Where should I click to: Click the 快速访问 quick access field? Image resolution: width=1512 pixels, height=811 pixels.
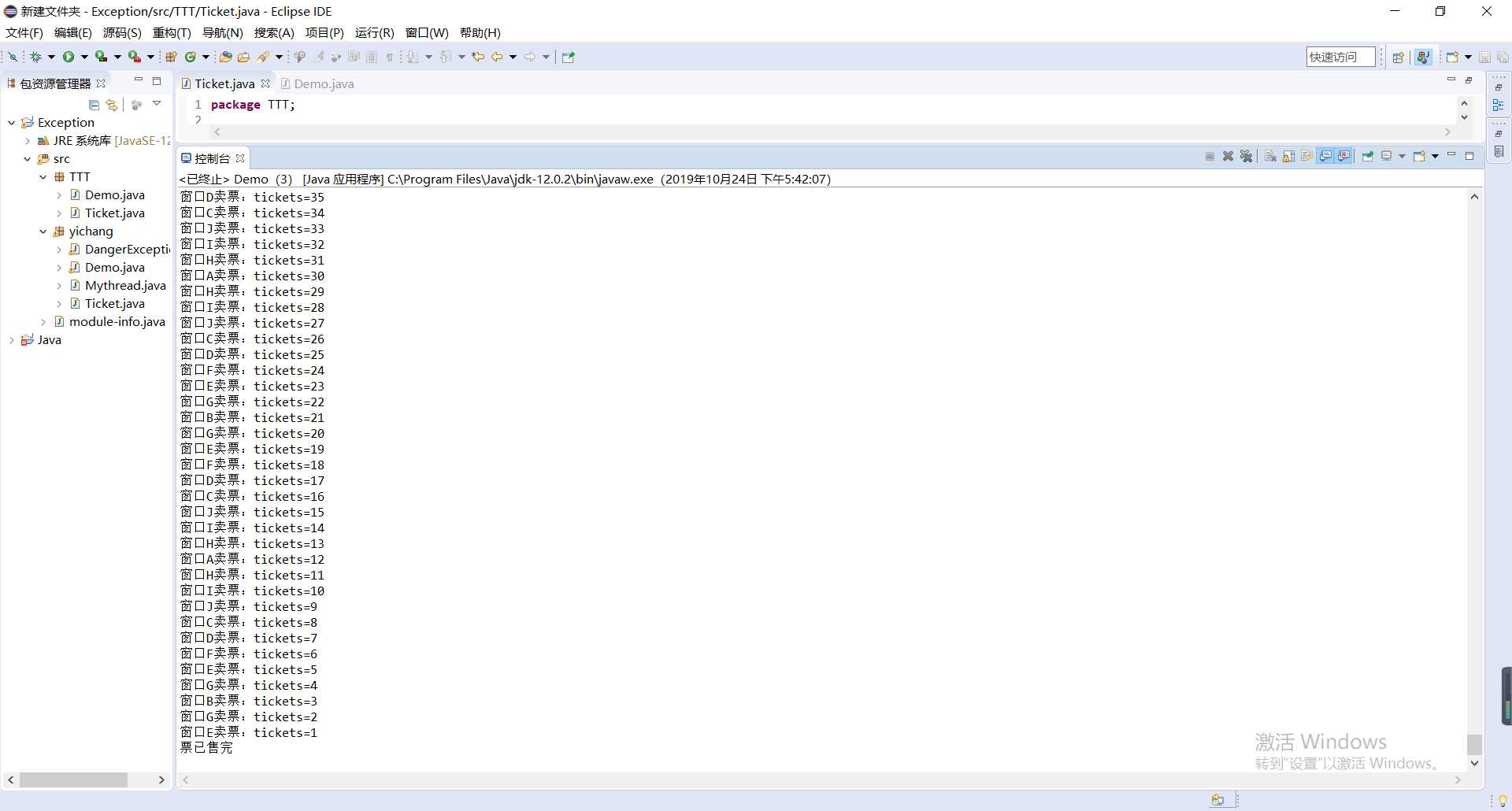[1340, 57]
